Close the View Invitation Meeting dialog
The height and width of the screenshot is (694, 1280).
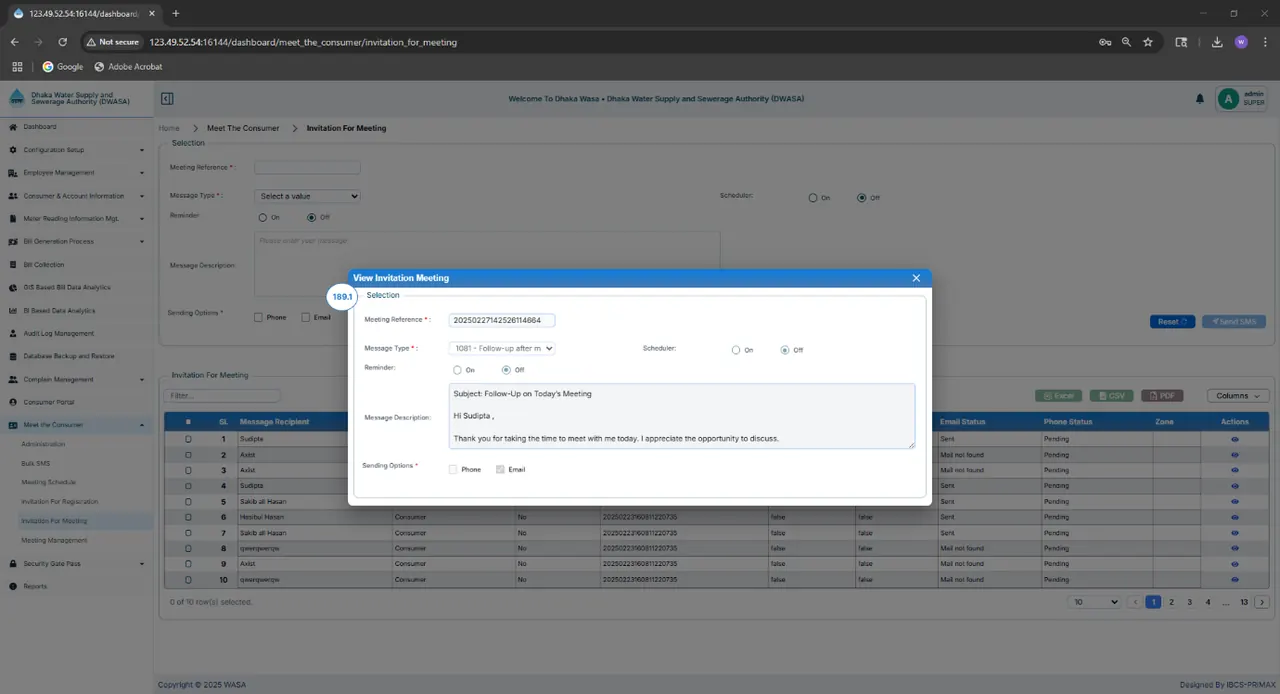pos(916,278)
